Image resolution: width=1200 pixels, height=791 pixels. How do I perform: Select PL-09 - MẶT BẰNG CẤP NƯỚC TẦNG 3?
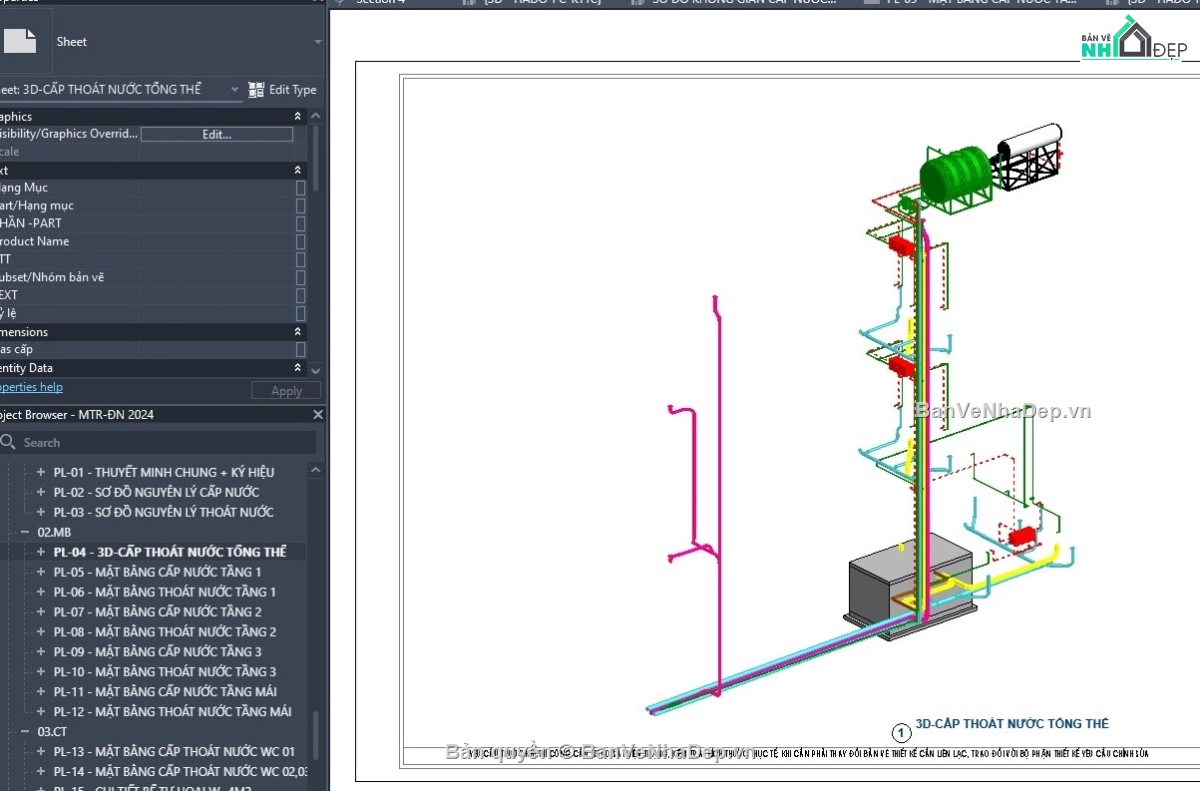[x=158, y=652]
